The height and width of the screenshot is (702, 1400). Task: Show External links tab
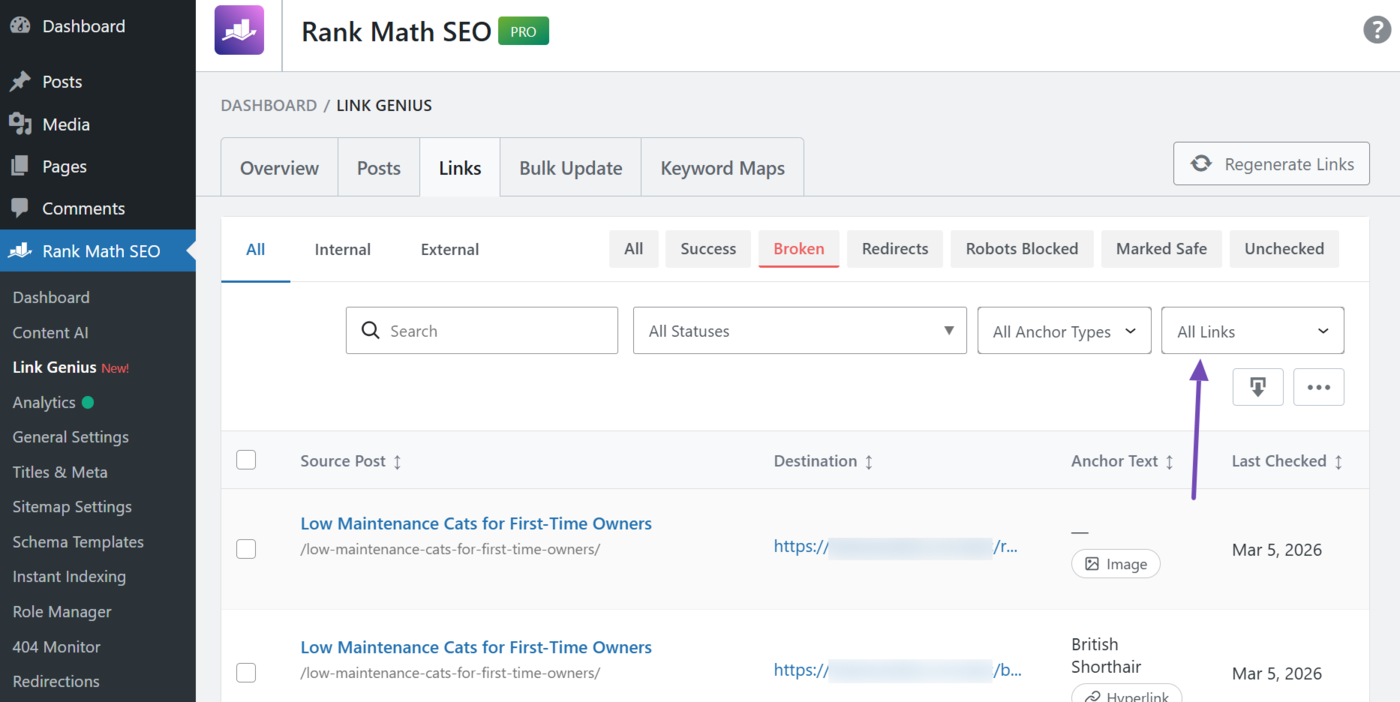coord(450,250)
